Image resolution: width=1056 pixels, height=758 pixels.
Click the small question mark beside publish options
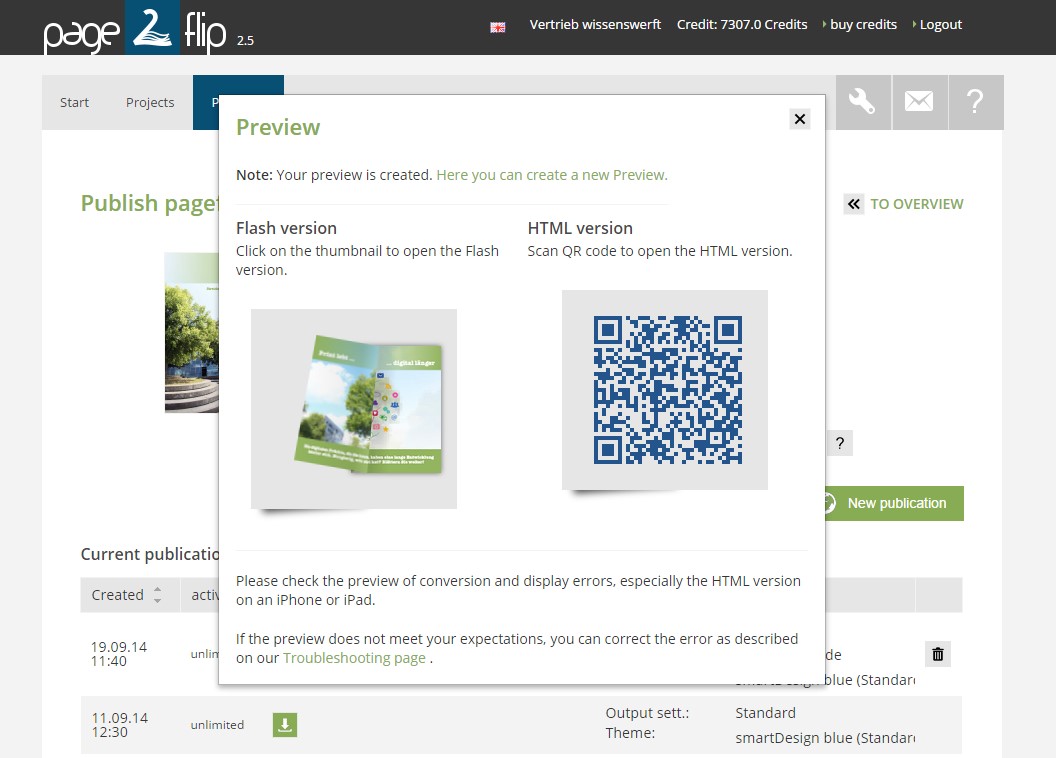click(840, 442)
